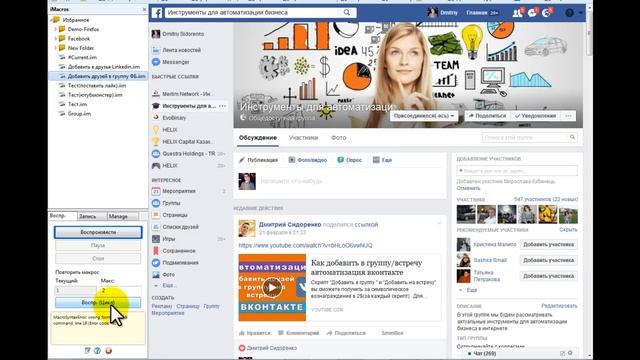Click Уведомления button on cover

click(536, 116)
